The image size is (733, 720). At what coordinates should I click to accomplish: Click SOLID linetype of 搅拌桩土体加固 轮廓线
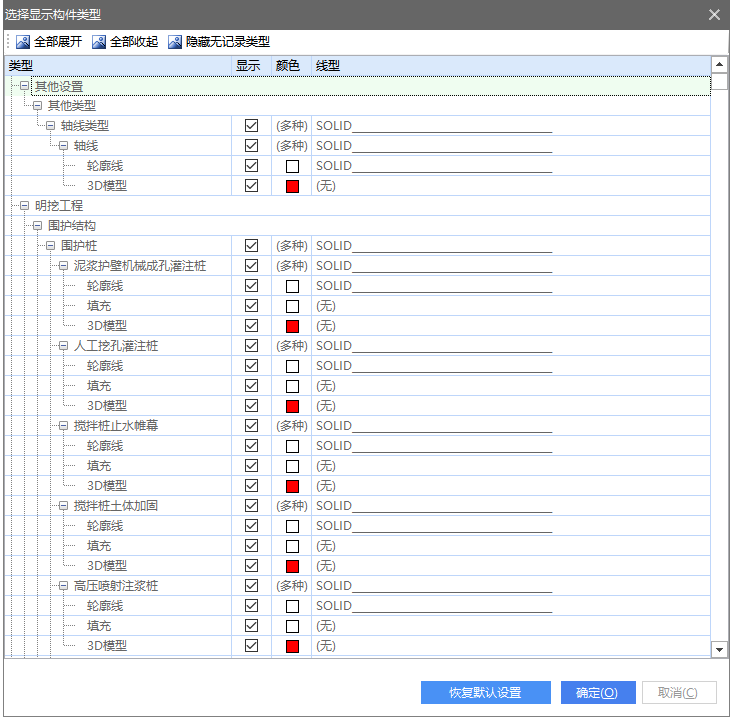pyautogui.click(x=334, y=526)
